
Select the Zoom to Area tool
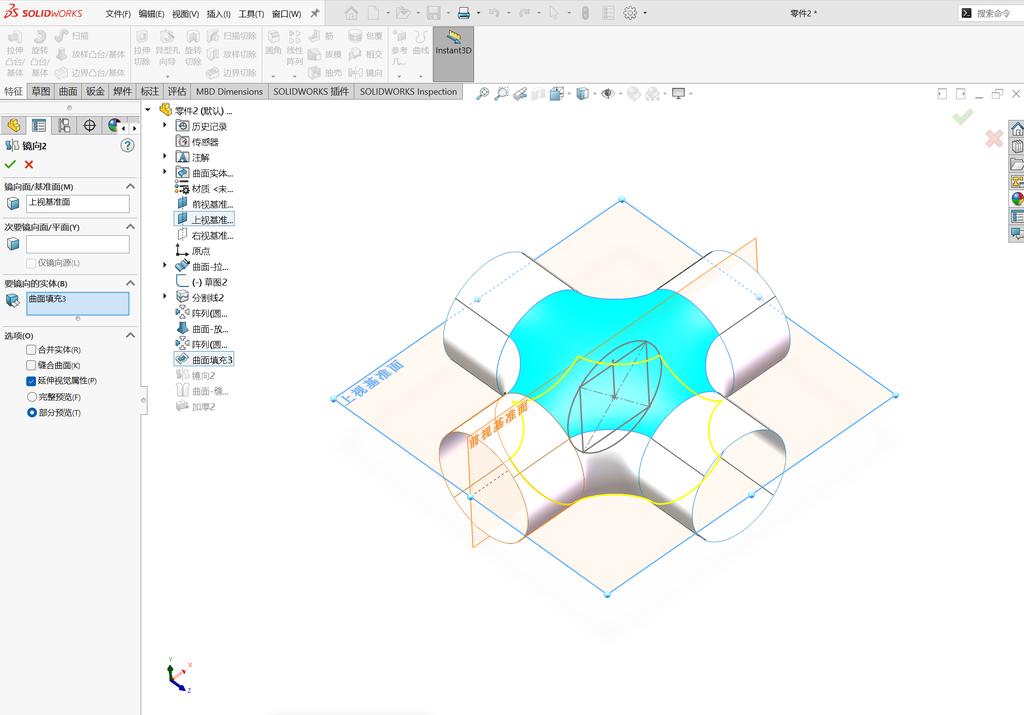tap(502, 94)
